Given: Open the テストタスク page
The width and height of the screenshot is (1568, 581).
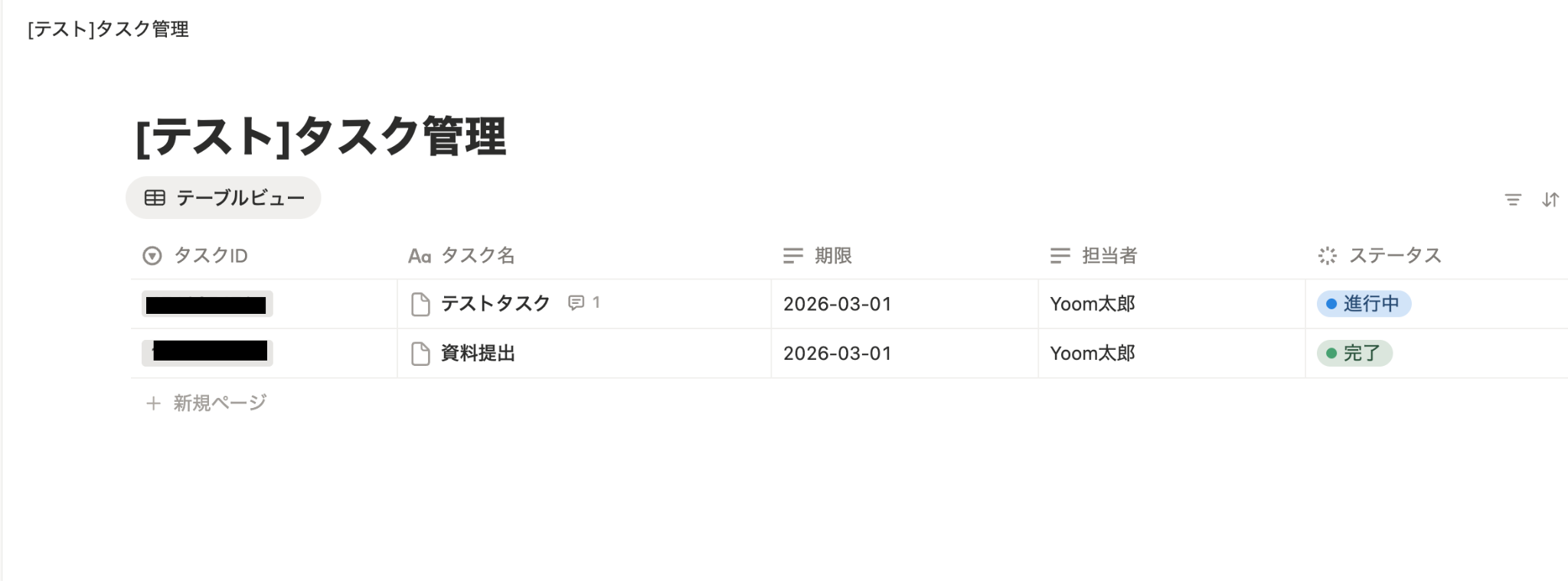Looking at the screenshot, I should (495, 304).
